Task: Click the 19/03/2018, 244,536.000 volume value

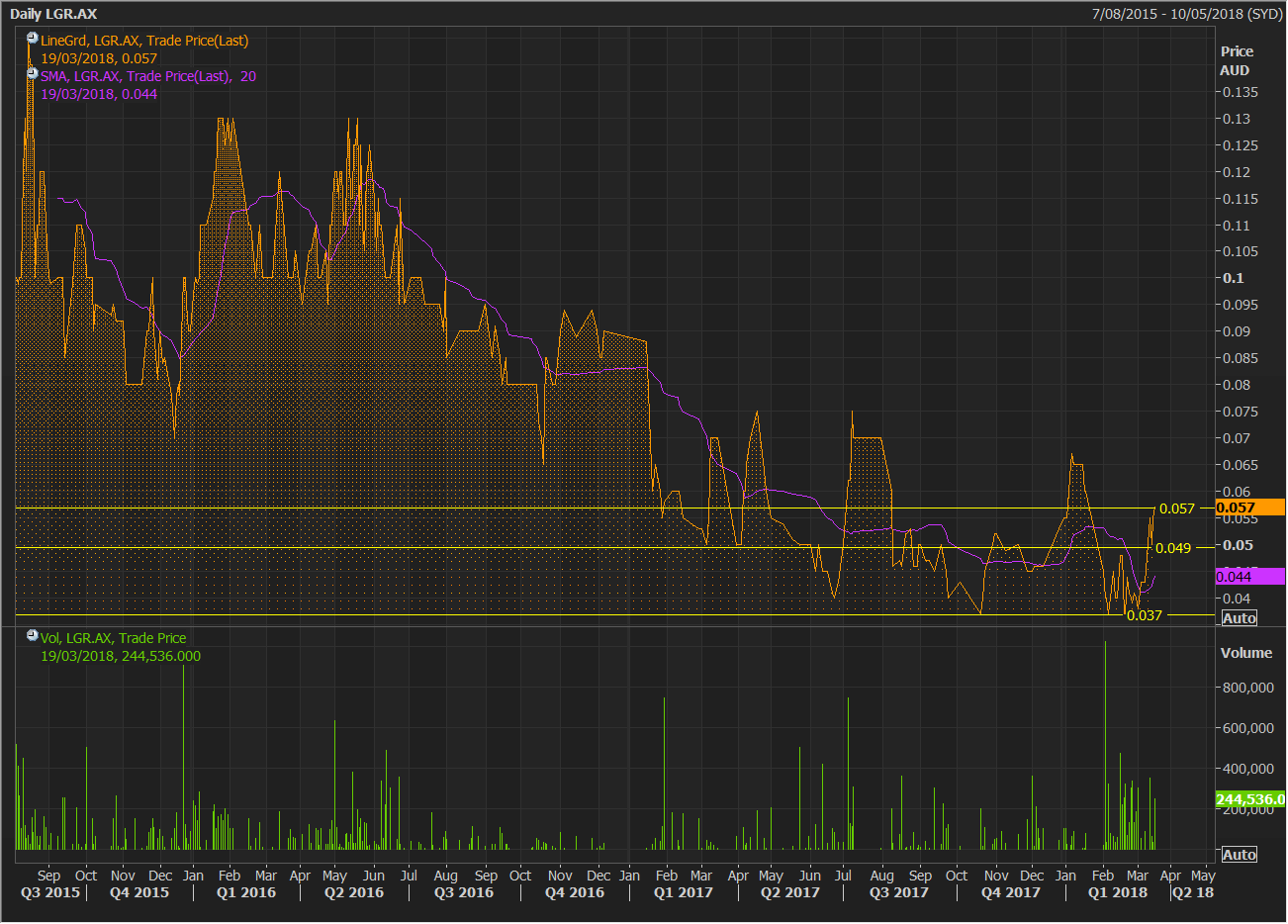Action: (x=121, y=656)
